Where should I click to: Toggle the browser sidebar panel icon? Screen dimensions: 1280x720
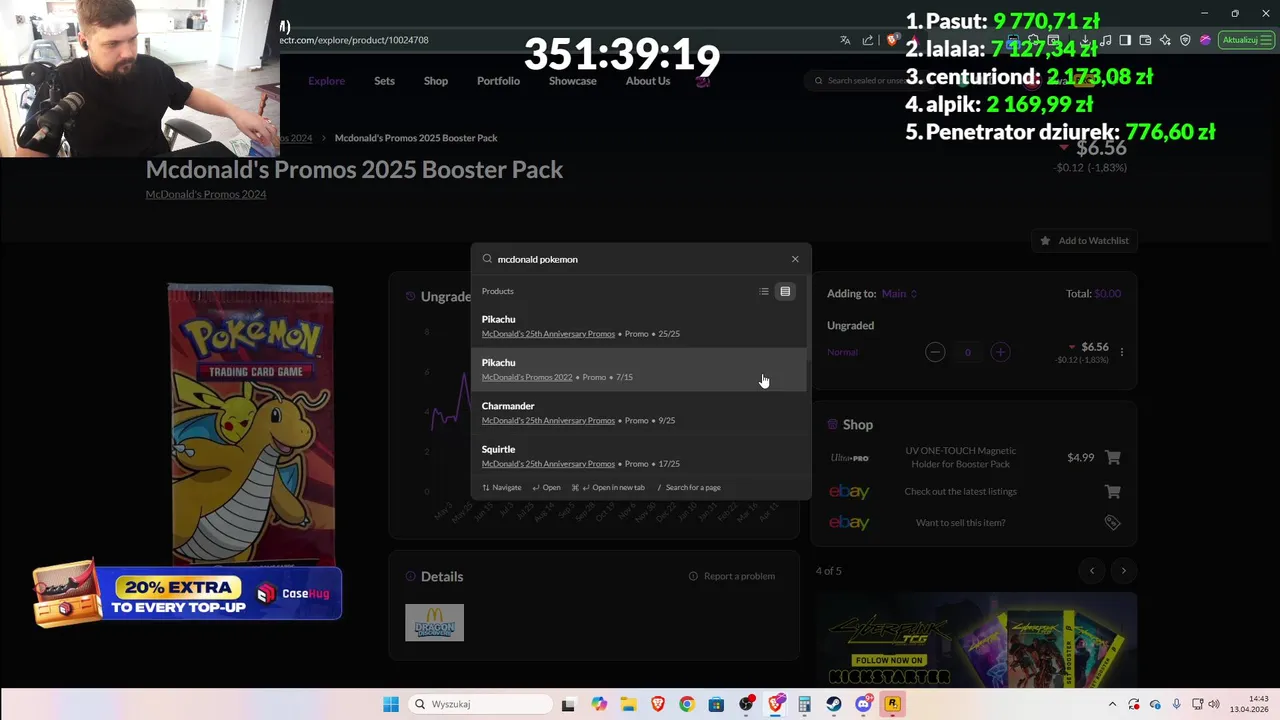coord(1125,40)
